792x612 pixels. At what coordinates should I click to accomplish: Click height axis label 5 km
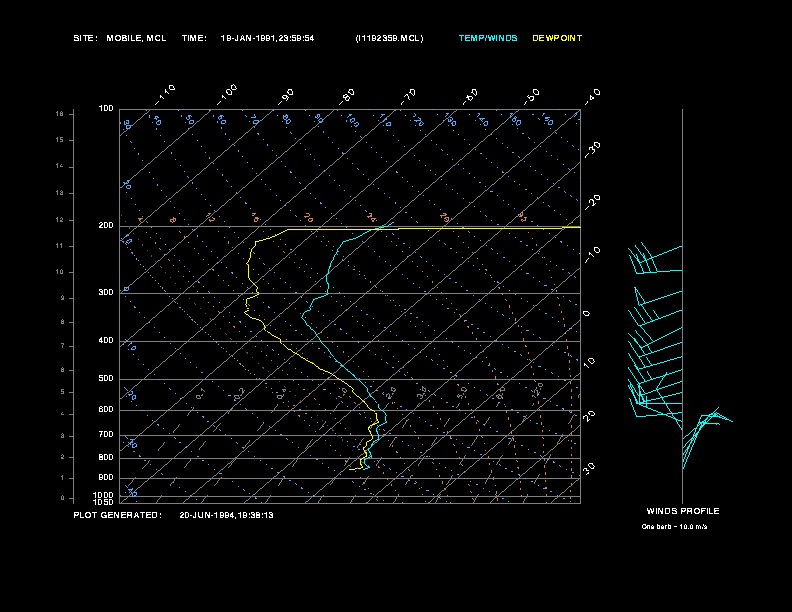click(63, 392)
